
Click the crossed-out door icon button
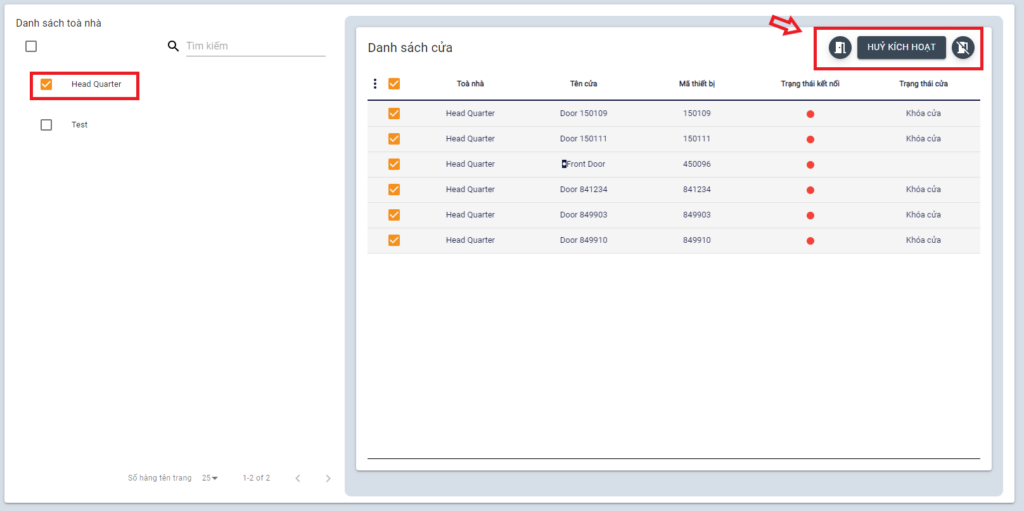click(x=962, y=47)
